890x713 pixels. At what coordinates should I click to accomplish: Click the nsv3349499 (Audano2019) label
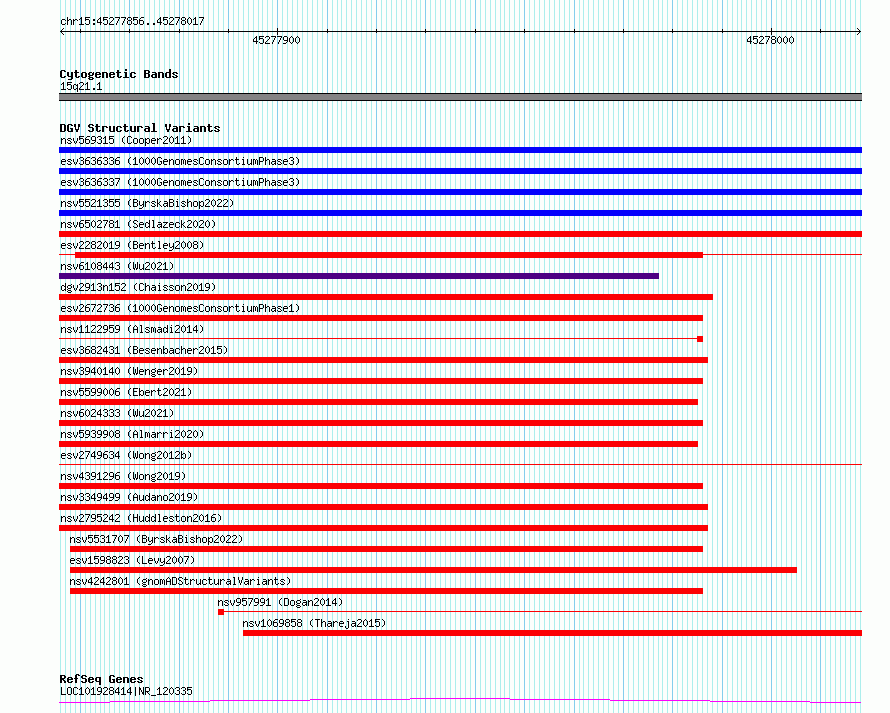[129, 497]
